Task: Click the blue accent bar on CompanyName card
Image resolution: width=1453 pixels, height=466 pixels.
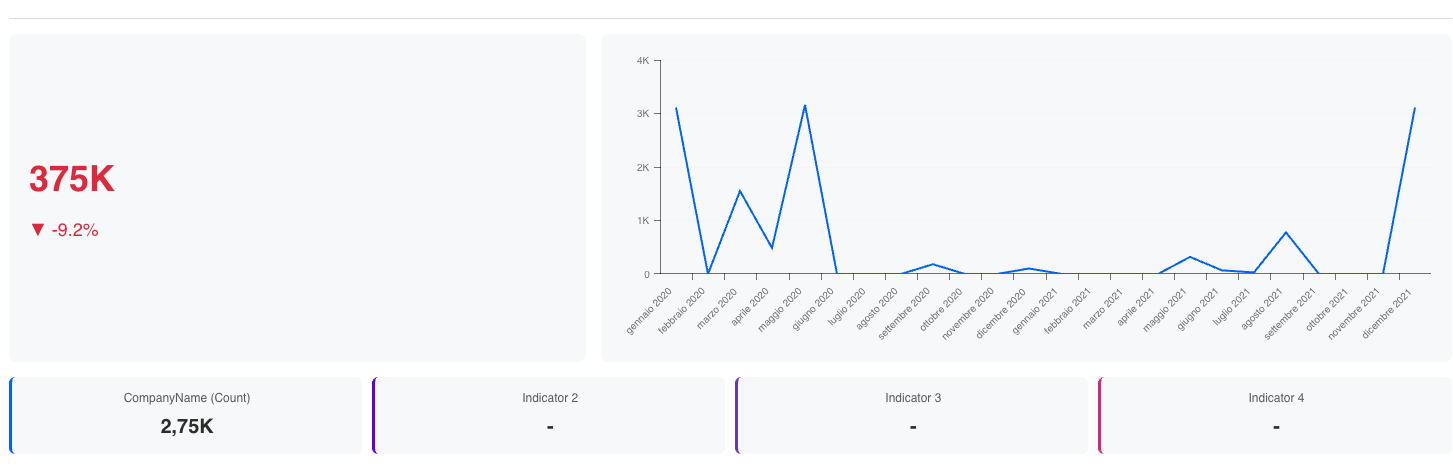Action: point(11,415)
